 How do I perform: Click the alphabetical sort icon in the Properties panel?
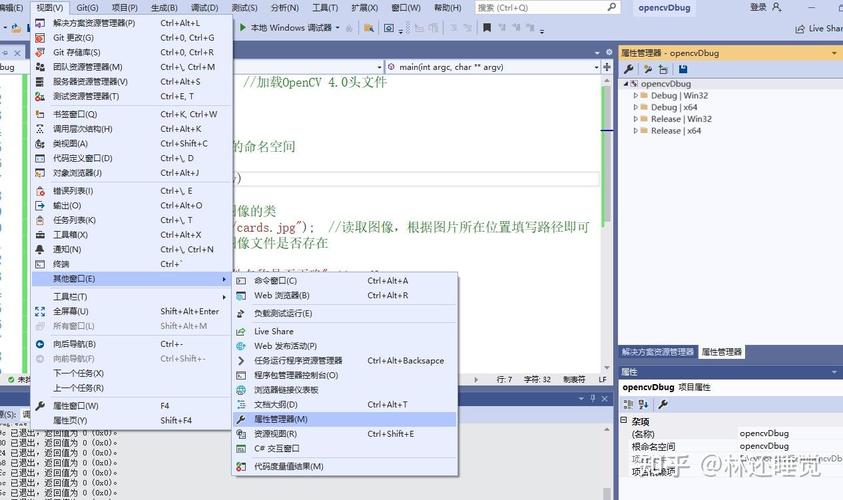pyautogui.click(x=643, y=404)
